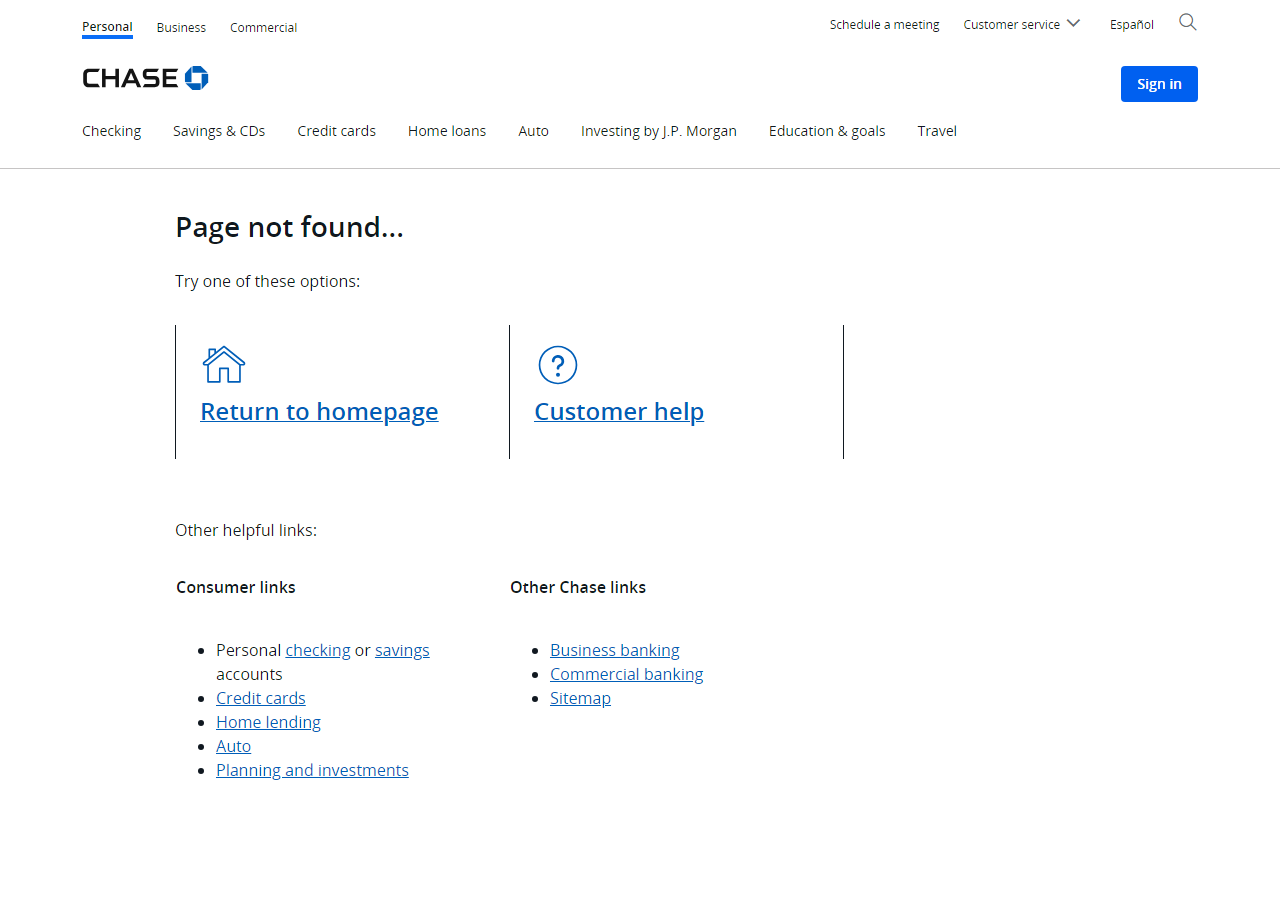Open the Travel menu
The width and height of the screenshot is (1280, 900).
[x=937, y=131]
